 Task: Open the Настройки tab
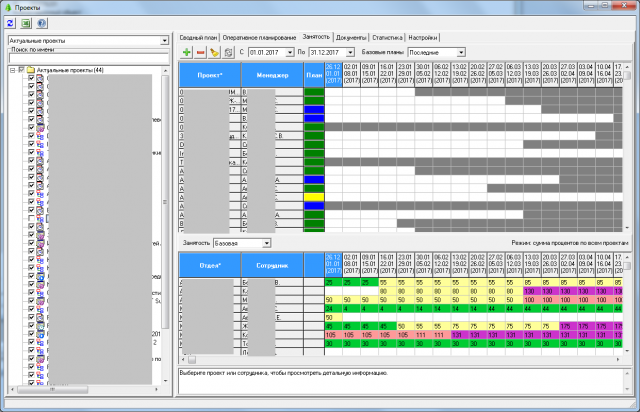[x=423, y=38]
